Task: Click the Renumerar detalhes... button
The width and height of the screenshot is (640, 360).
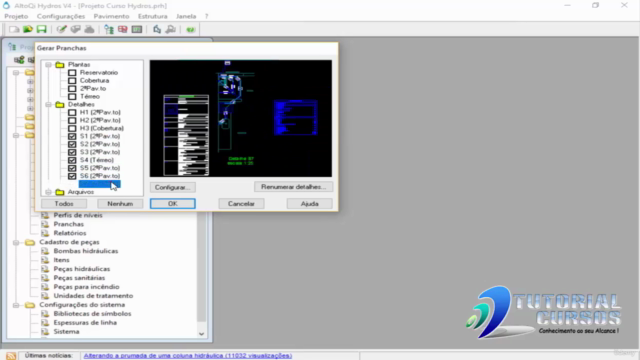Action: coord(293,187)
